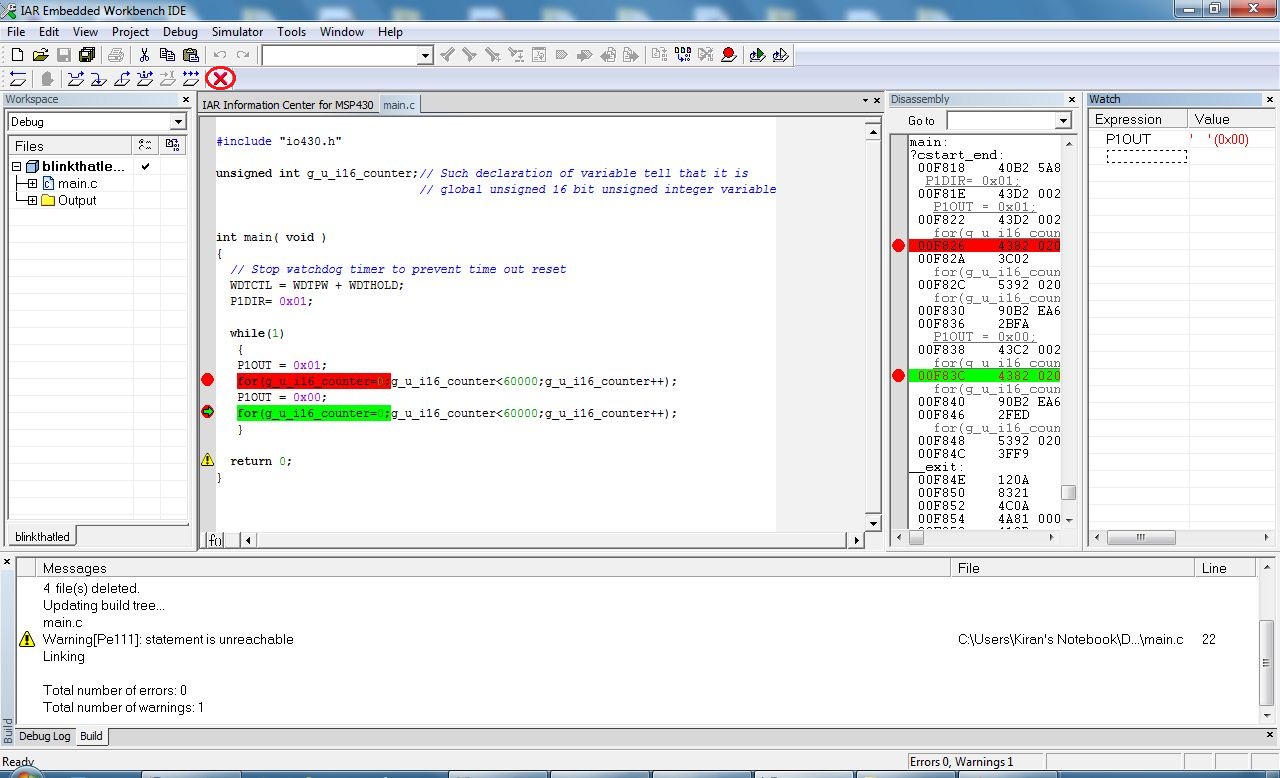Toggle breakpoint on the green current-statement line
Viewport: 1280px width, 778px height.
click(x=207, y=412)
